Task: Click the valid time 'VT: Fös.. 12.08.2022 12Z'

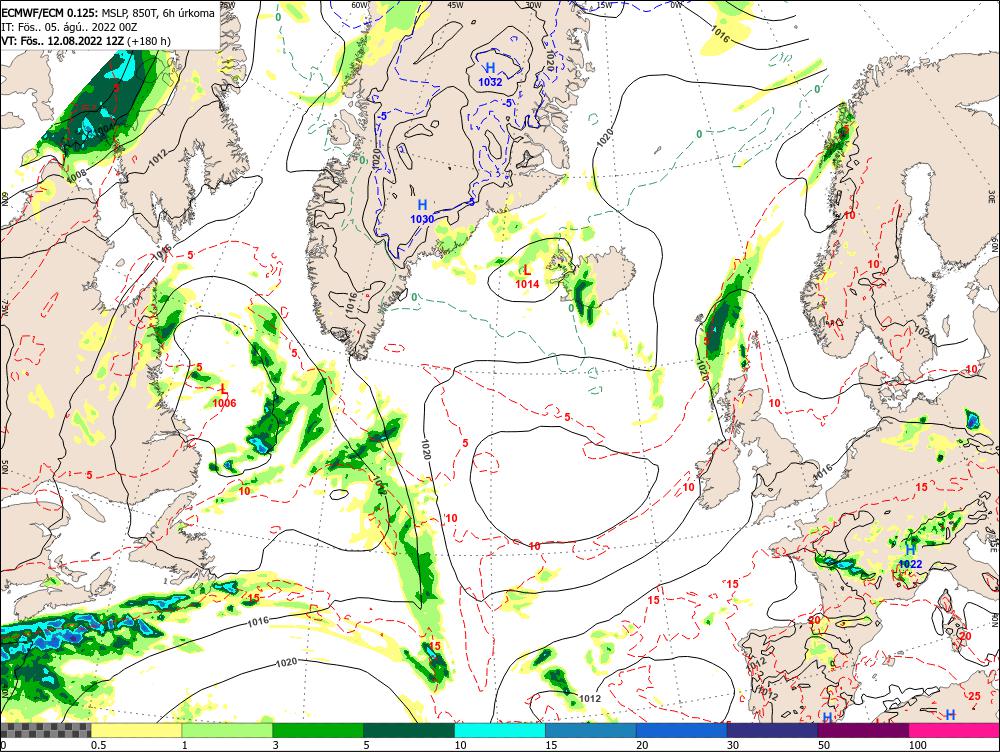Action: 62,41
